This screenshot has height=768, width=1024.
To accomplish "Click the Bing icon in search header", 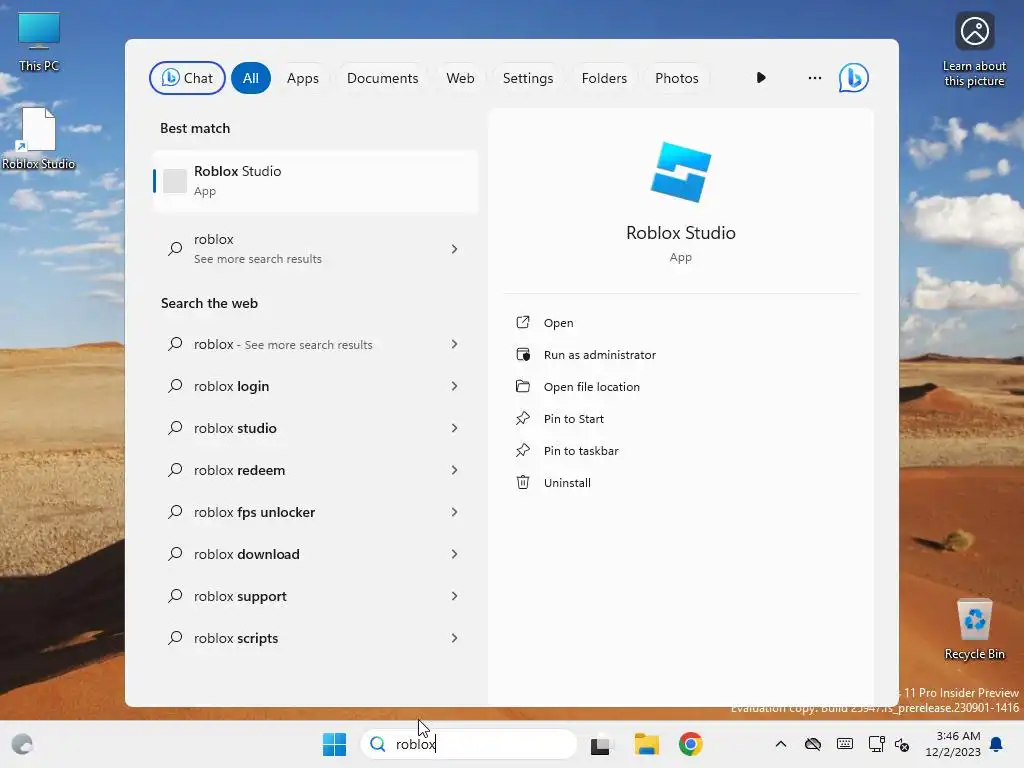I will (854, 78).
